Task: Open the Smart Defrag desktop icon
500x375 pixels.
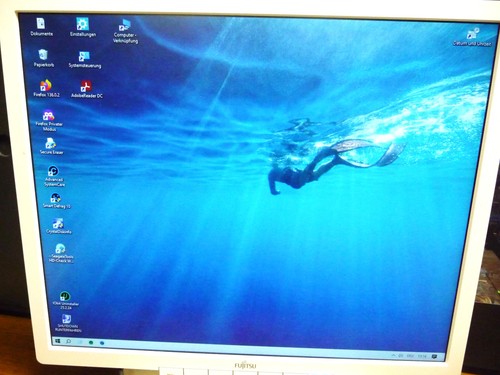Action: point(56,201)
